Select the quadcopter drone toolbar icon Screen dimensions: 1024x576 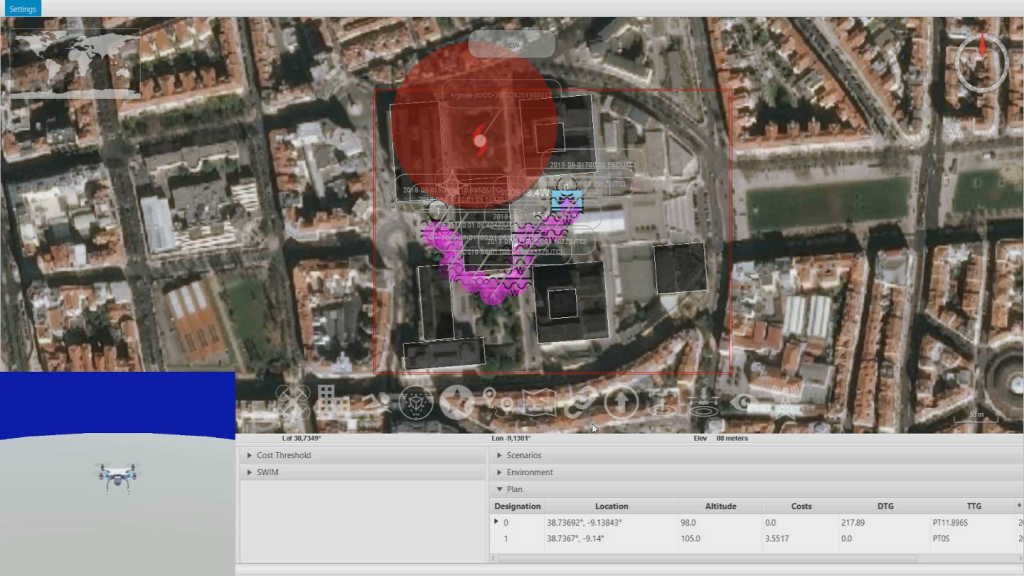coord(293,402)
